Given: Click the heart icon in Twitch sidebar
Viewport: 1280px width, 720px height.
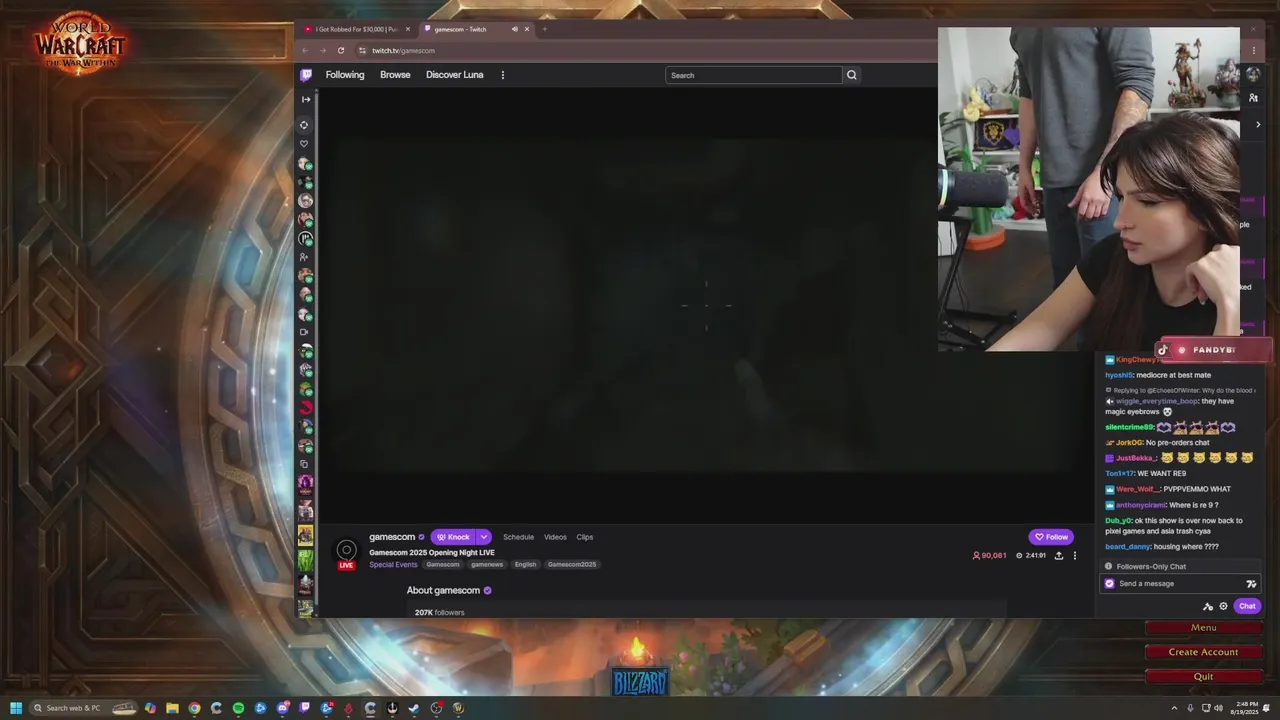Looking at the screenshot, I should [x=305, y=143].
